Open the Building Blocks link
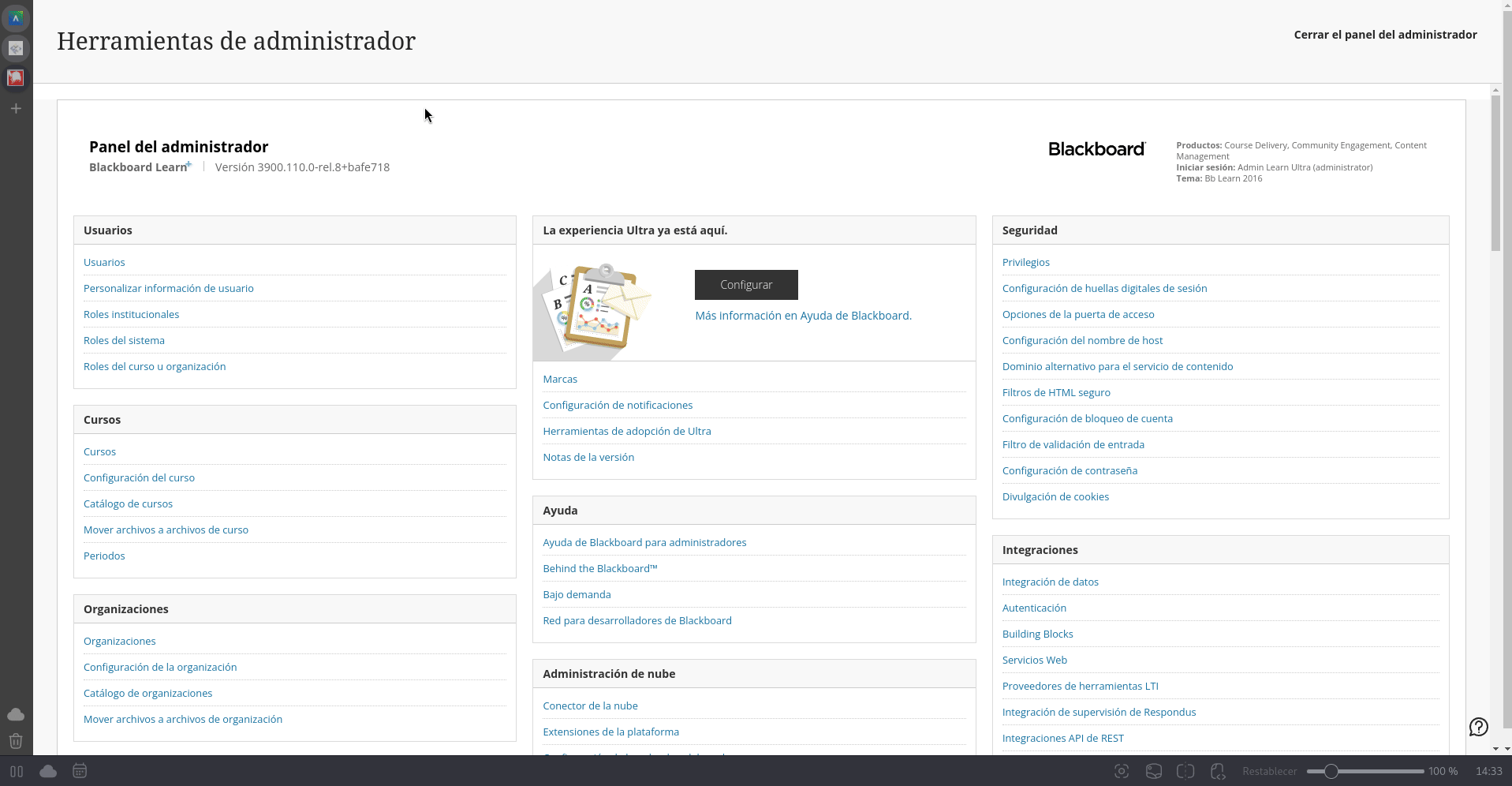The width and height of the screenshot is (1512, 786). [1037, 634]
